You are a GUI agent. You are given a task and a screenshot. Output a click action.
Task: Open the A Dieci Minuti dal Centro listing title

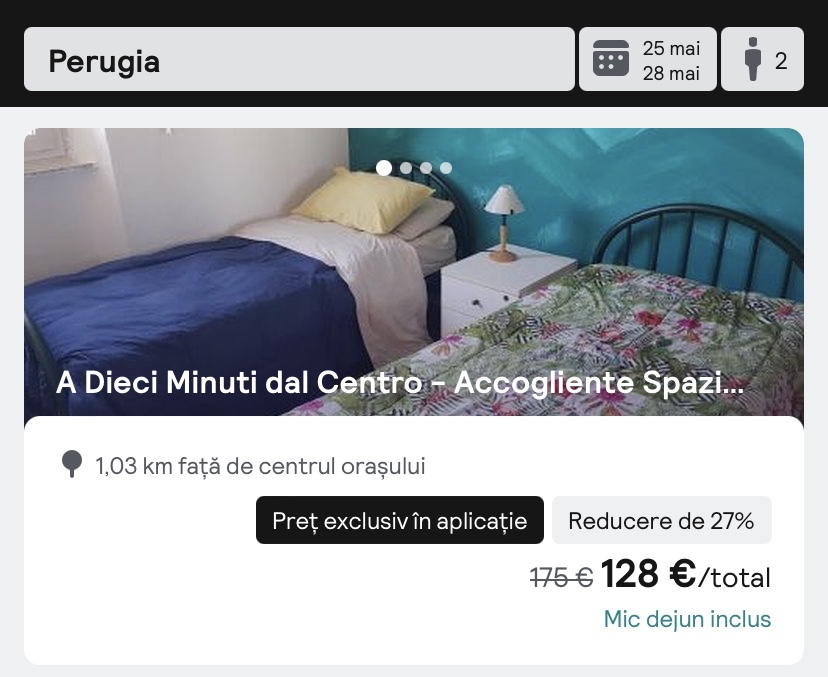pos(400,382)
